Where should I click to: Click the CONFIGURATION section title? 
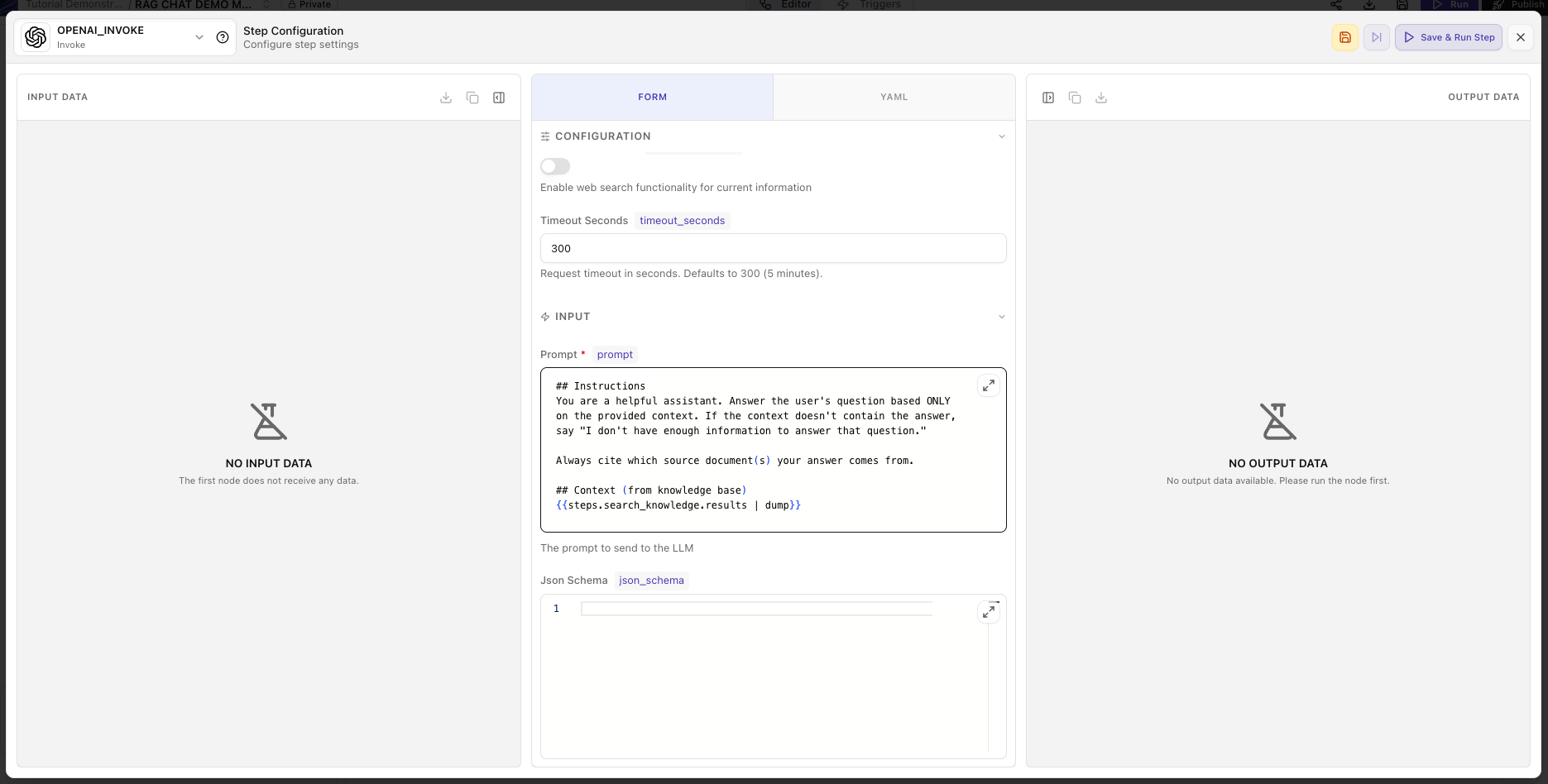[603, 136]
